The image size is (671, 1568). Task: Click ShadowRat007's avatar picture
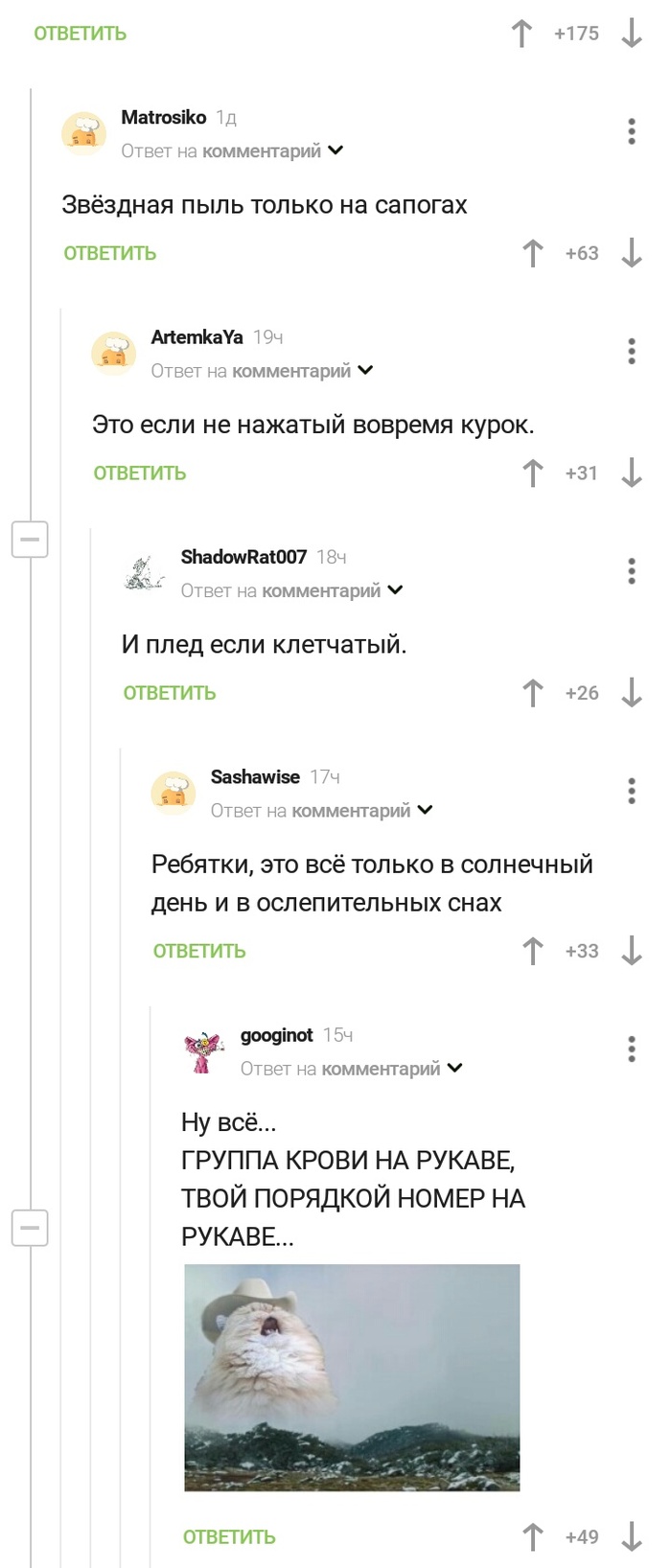coord(144,573)
